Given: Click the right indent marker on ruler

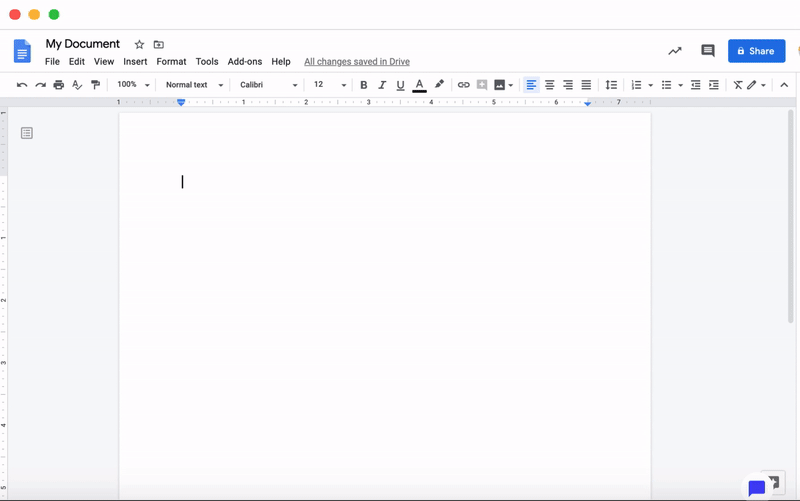Looking at the screenshot, I should 587,103.
